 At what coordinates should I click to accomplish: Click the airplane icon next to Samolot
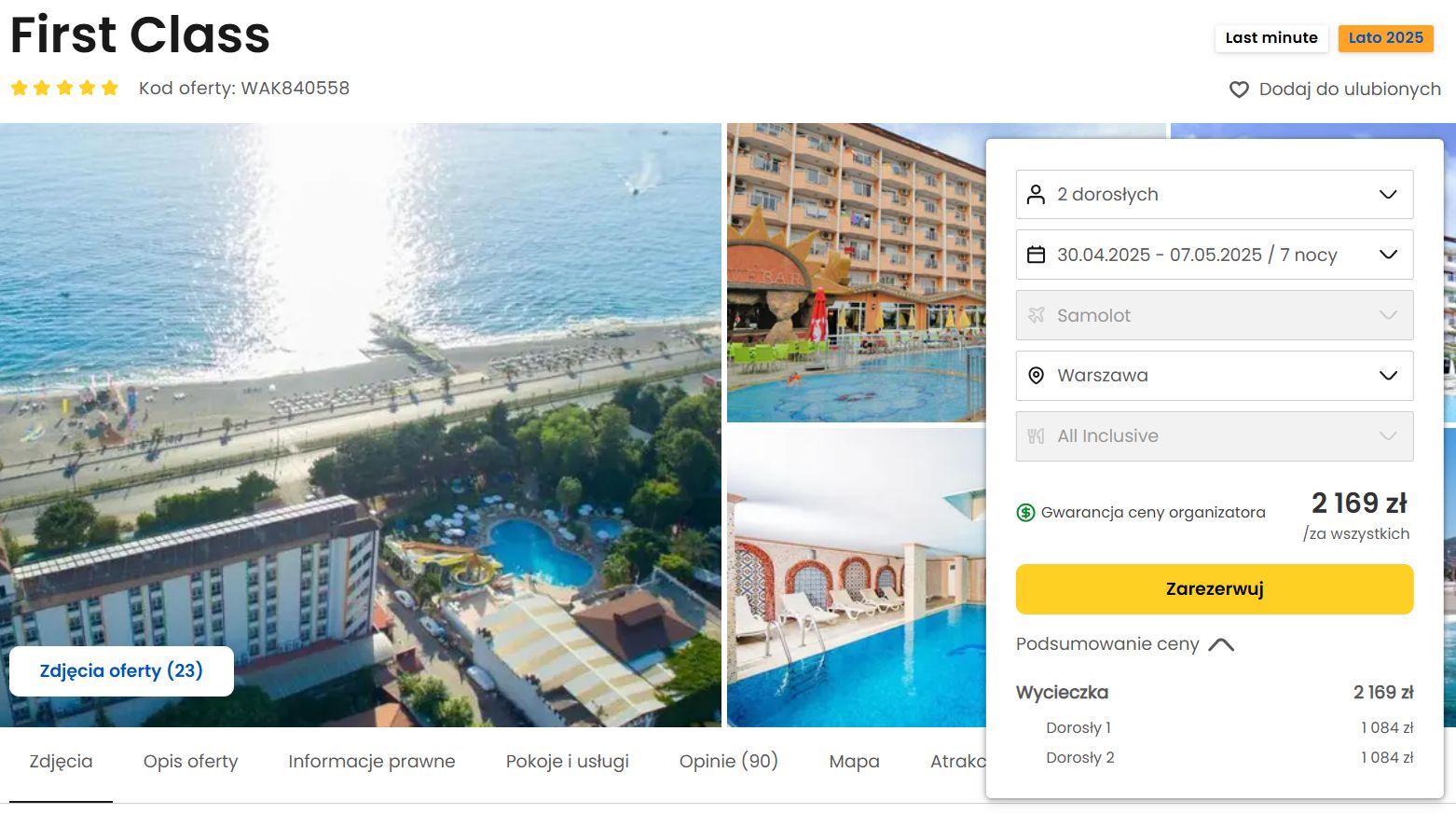click(1036, 315)
